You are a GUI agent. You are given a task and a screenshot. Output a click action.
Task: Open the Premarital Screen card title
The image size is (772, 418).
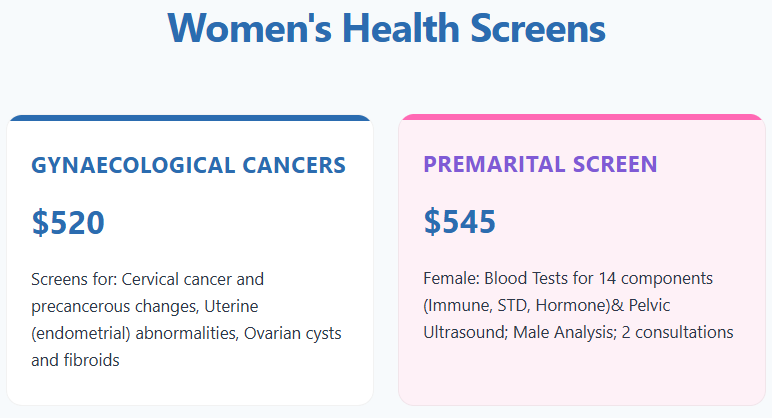click(x=540, y=165)
